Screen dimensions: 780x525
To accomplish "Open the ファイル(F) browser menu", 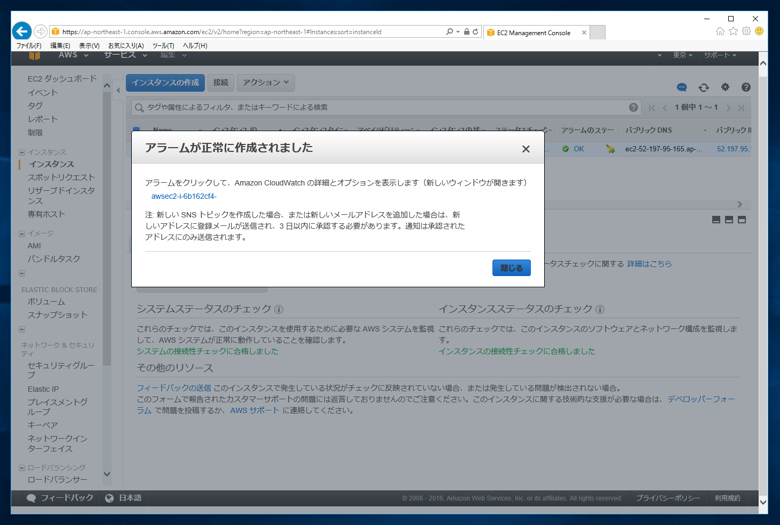I will [x=29, y=45].
